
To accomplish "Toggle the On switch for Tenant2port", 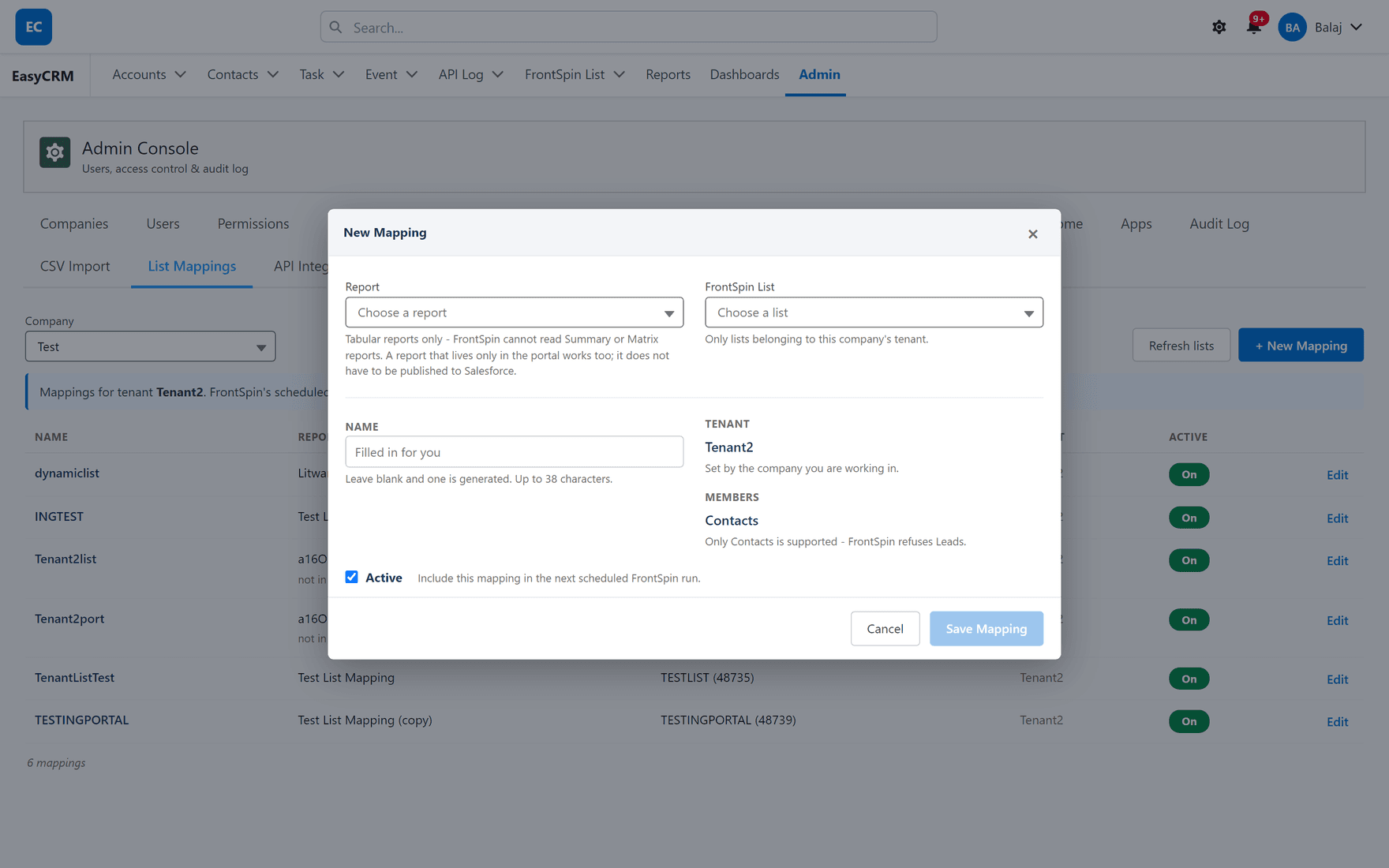I will (x=1189, y=619).
